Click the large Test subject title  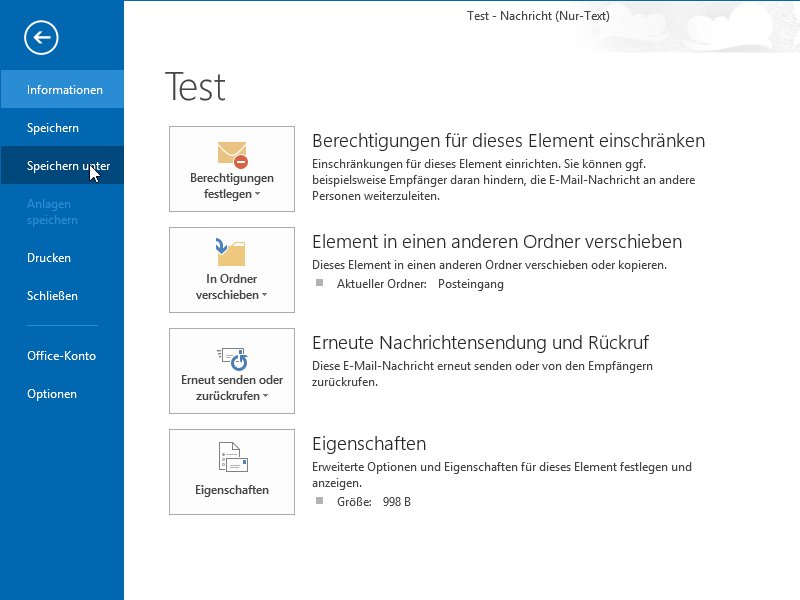(195, 87)
